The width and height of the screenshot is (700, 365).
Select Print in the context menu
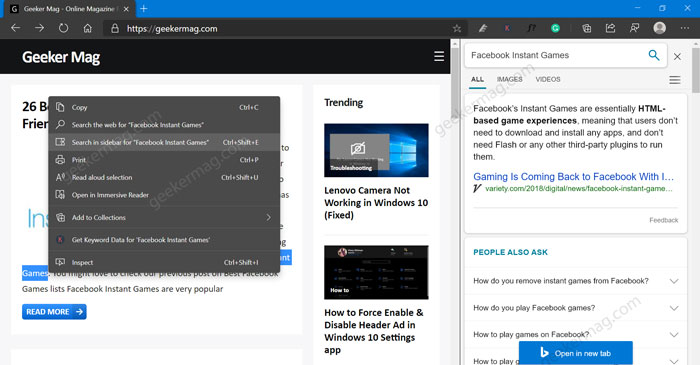coord(164,160)
